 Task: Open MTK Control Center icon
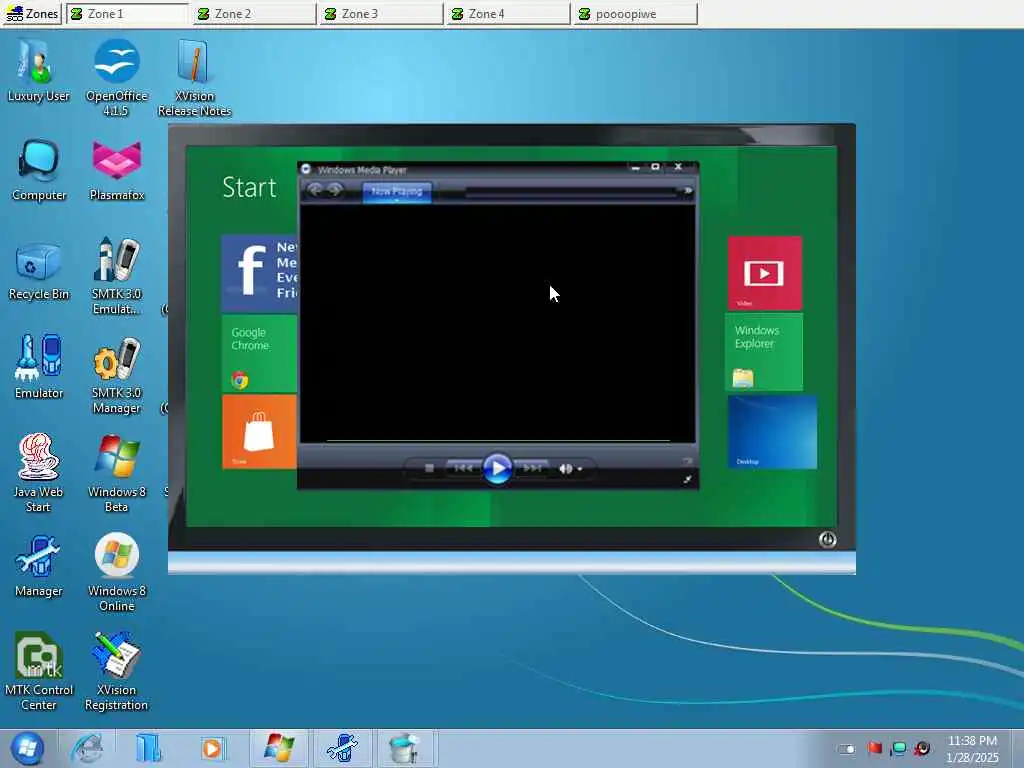[39, 671]
